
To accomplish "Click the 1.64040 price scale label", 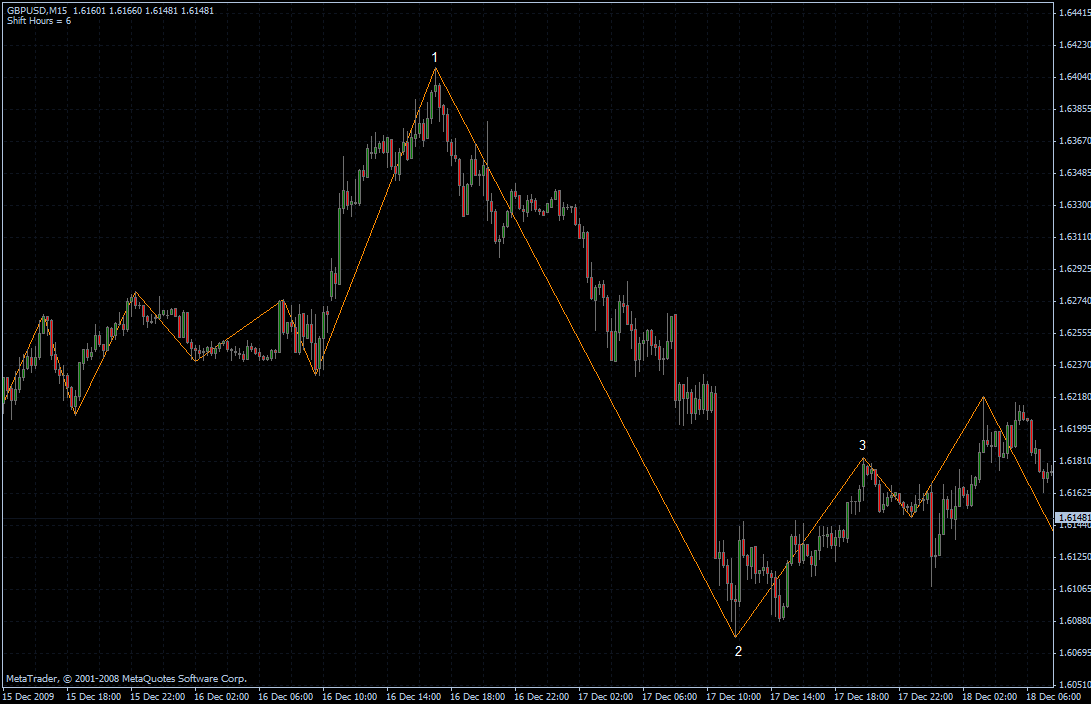I will (x=1074, y=77).
